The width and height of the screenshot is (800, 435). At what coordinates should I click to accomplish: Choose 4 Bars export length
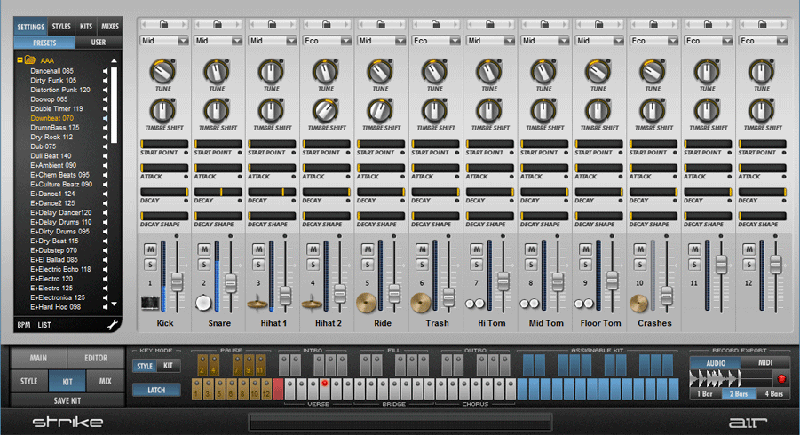pos(773,394)
